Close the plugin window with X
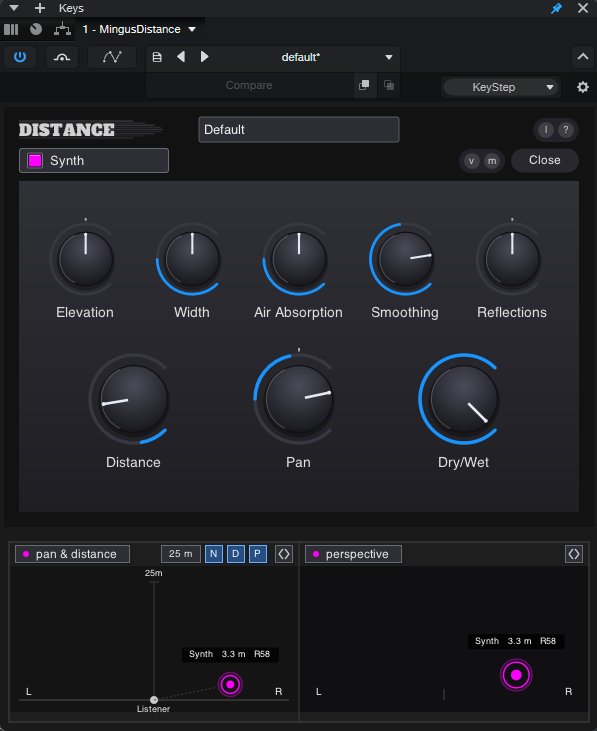 tap(583, 8)
